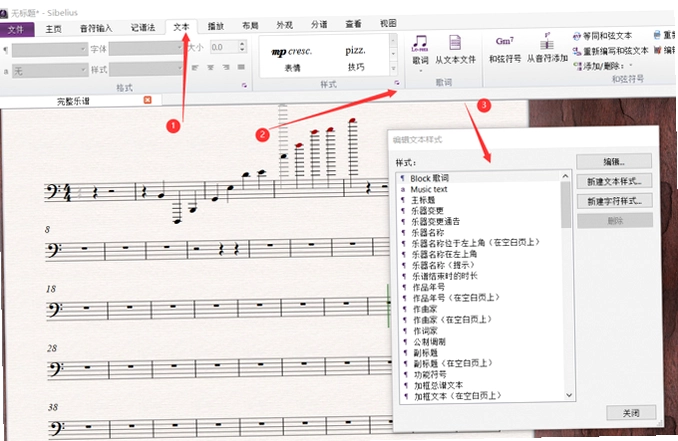Expand the 添加/删除 dropdown
The image size is (678, 441).
pos(630,66)
